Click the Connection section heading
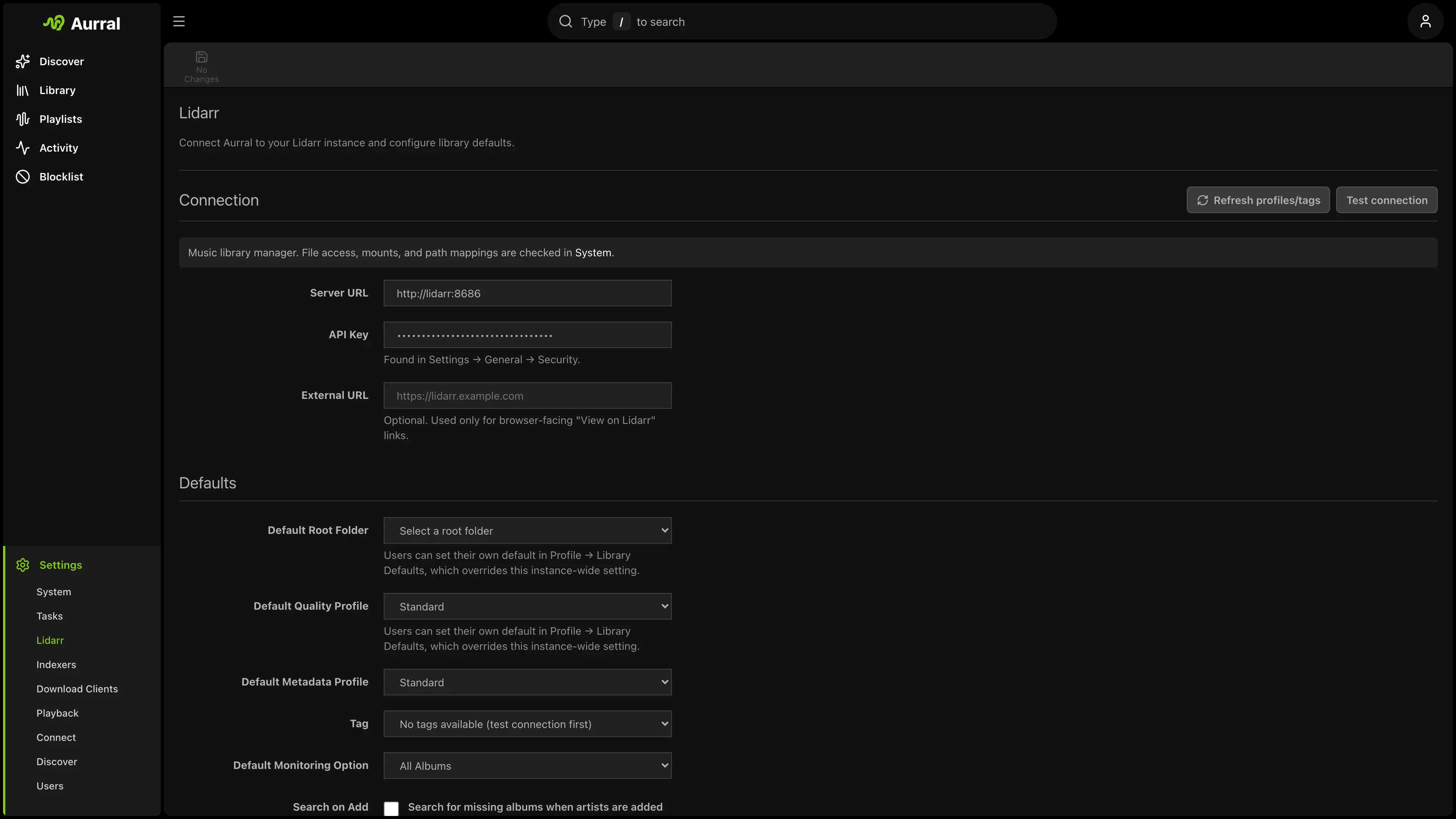Screen dimensions: 1456x819 click(219, 200)
